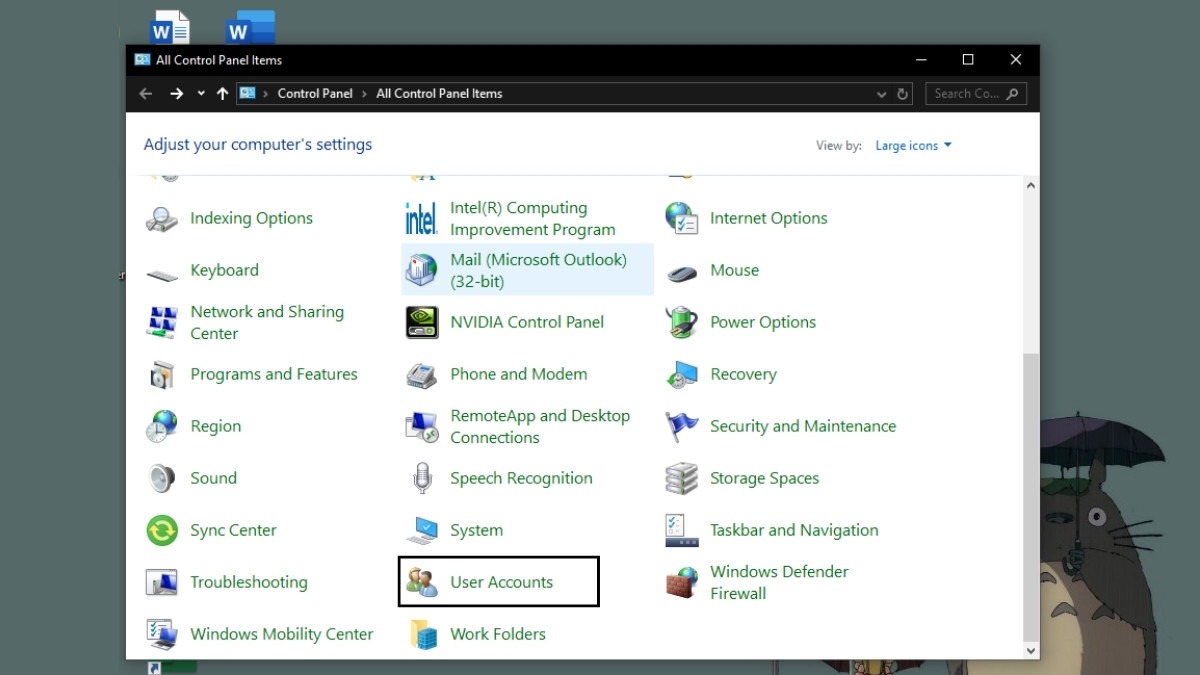The image size is (1200, 675).
Task: Click the Intel Computing Improvement Program icon
Action: tap(422, 219)
